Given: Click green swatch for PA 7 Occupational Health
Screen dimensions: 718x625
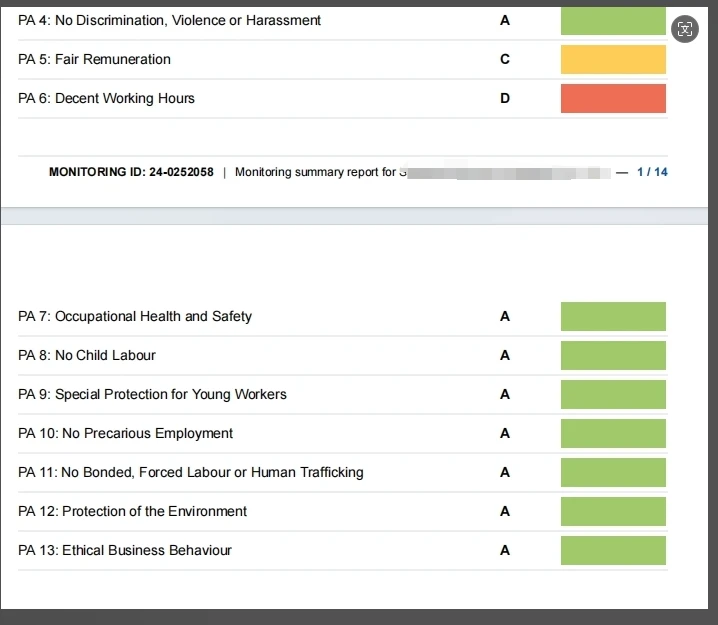Looking at the screenshot, I should pos(613,316).
